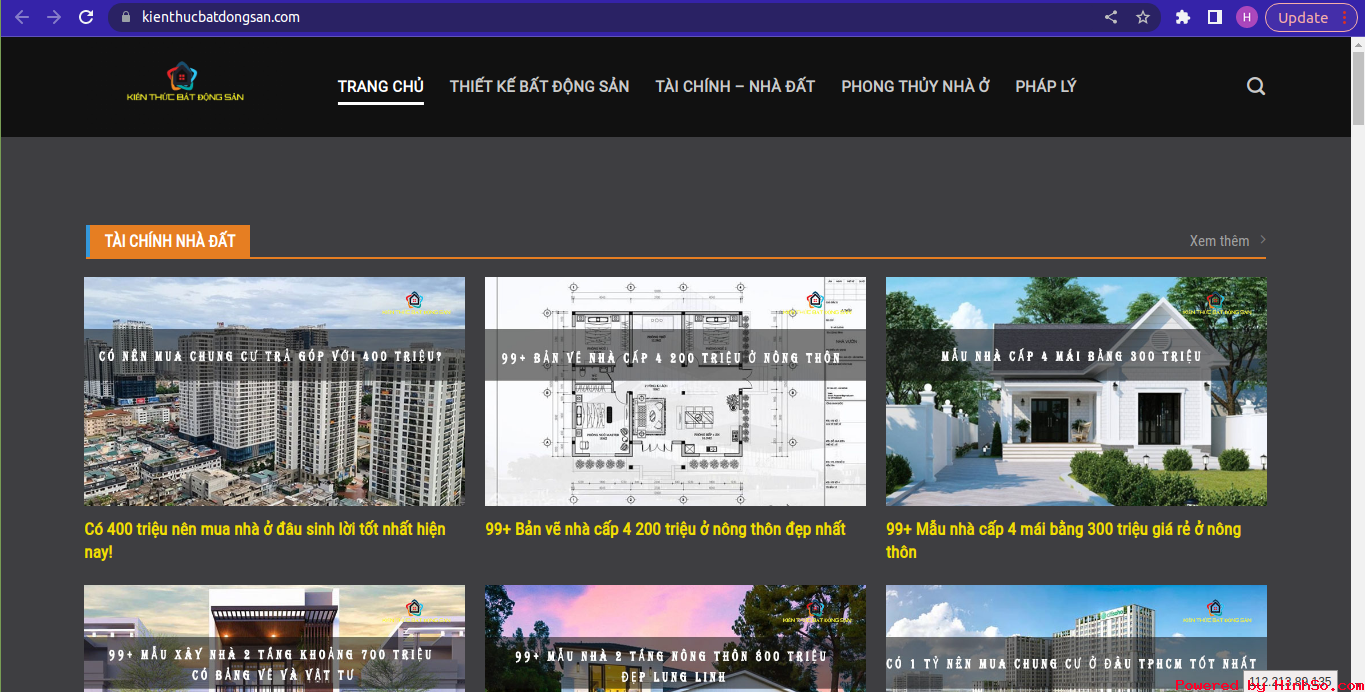Open article '99+ Bản vẽ nhà cấp 4 200 triệu'
This screenshot has width=1365, height=692.
point(665,529)
